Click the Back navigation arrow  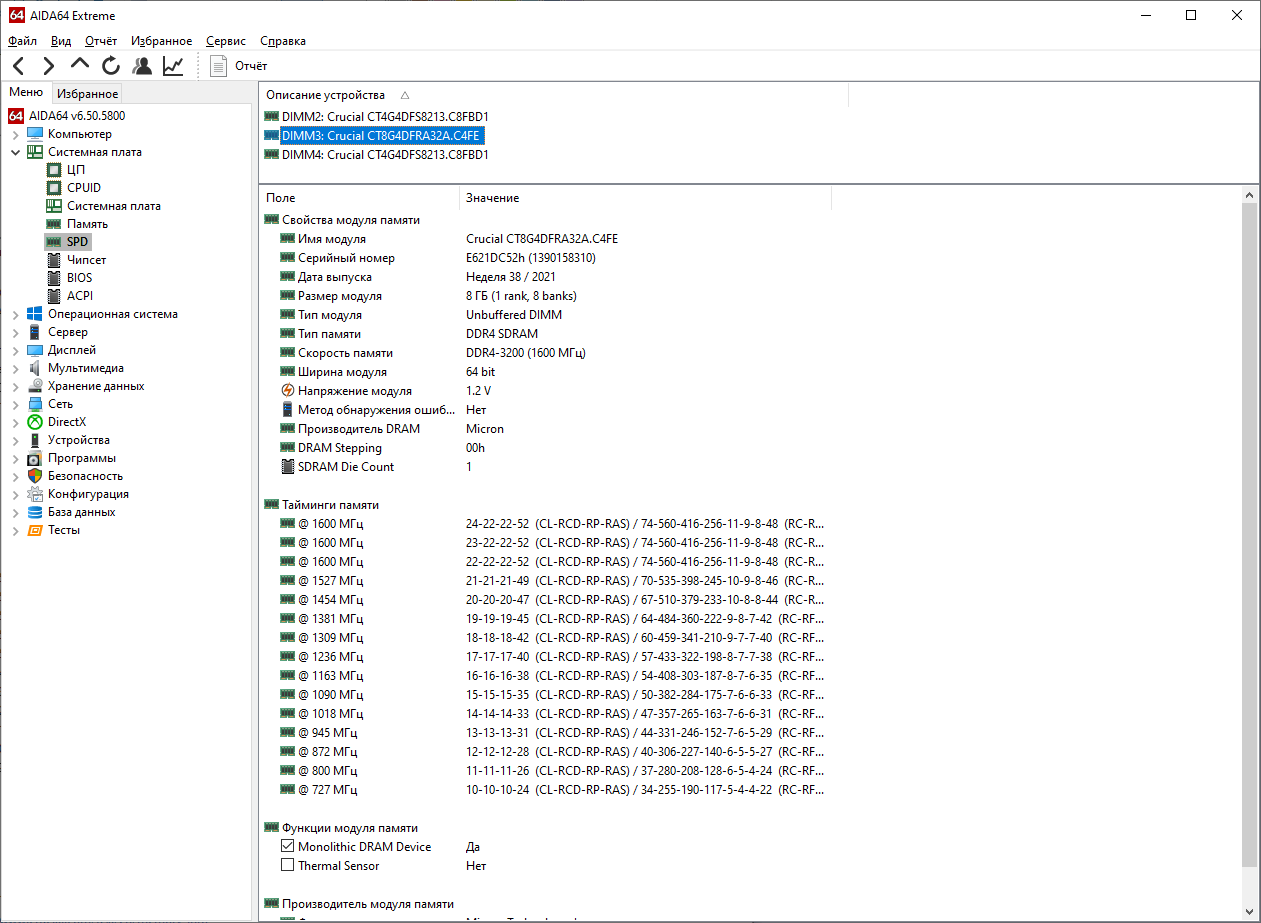point(19,66)
